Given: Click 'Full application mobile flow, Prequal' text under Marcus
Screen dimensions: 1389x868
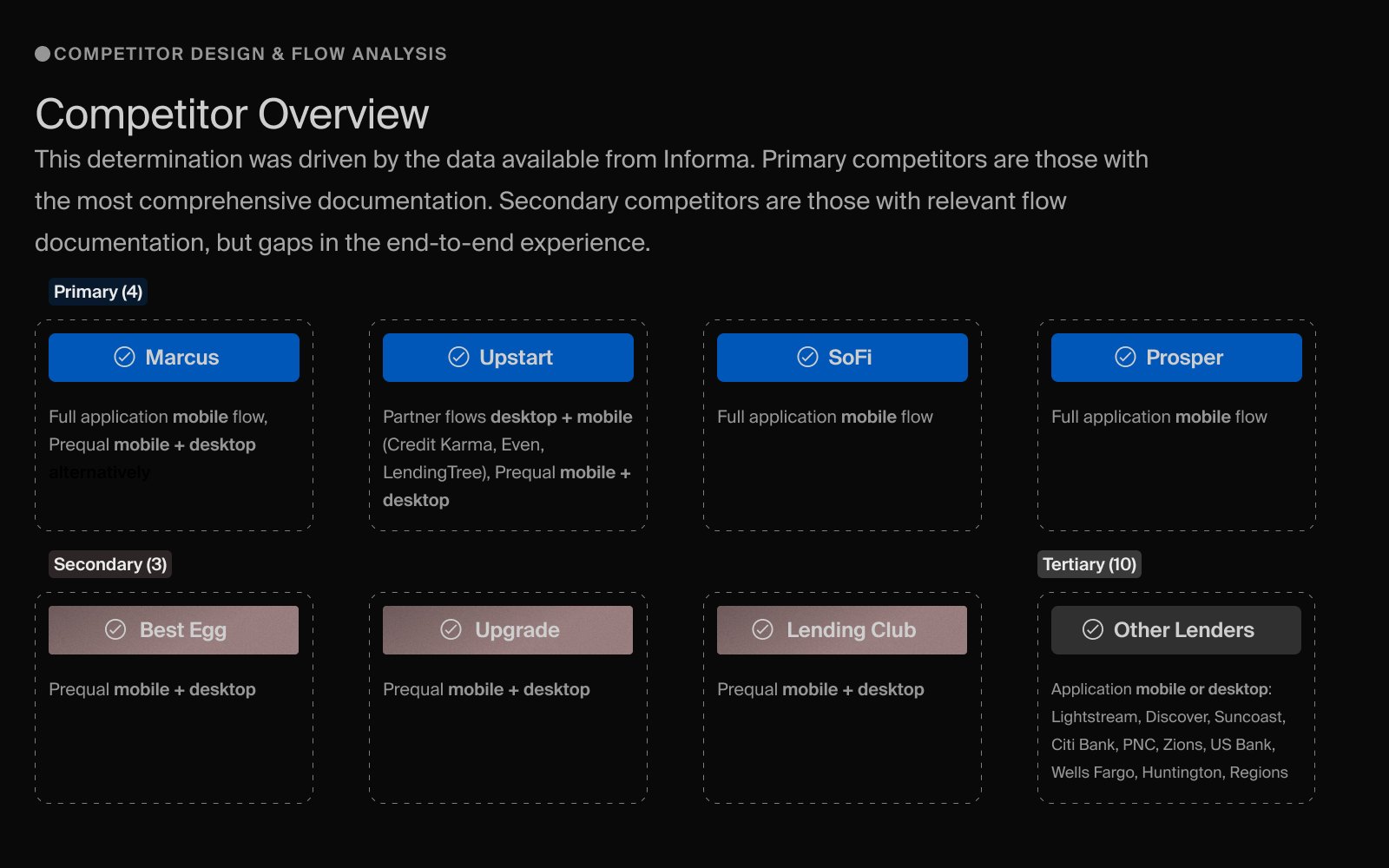Looking at the screenshot, I should (x=158, y=431).
